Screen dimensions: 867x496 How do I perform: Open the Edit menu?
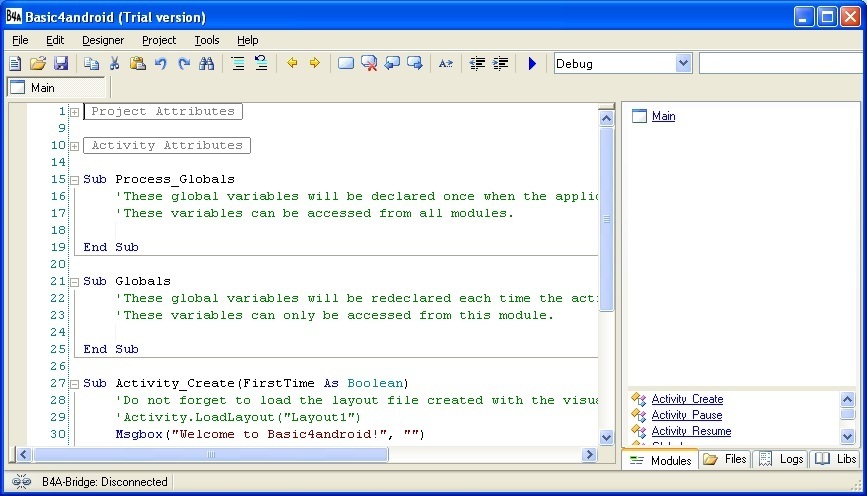[55, 40]
